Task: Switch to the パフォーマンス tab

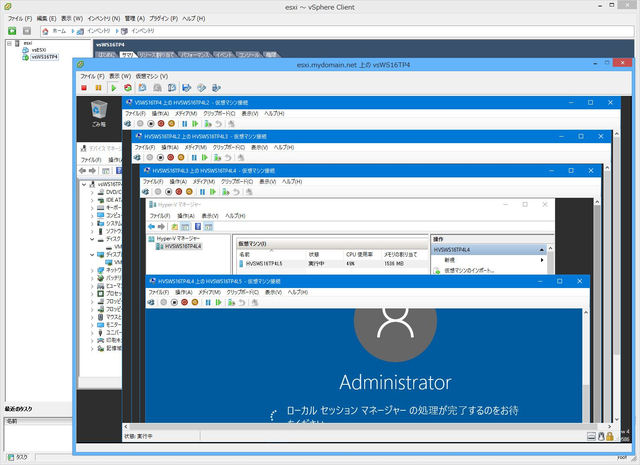Action: [x=195, y=55]
